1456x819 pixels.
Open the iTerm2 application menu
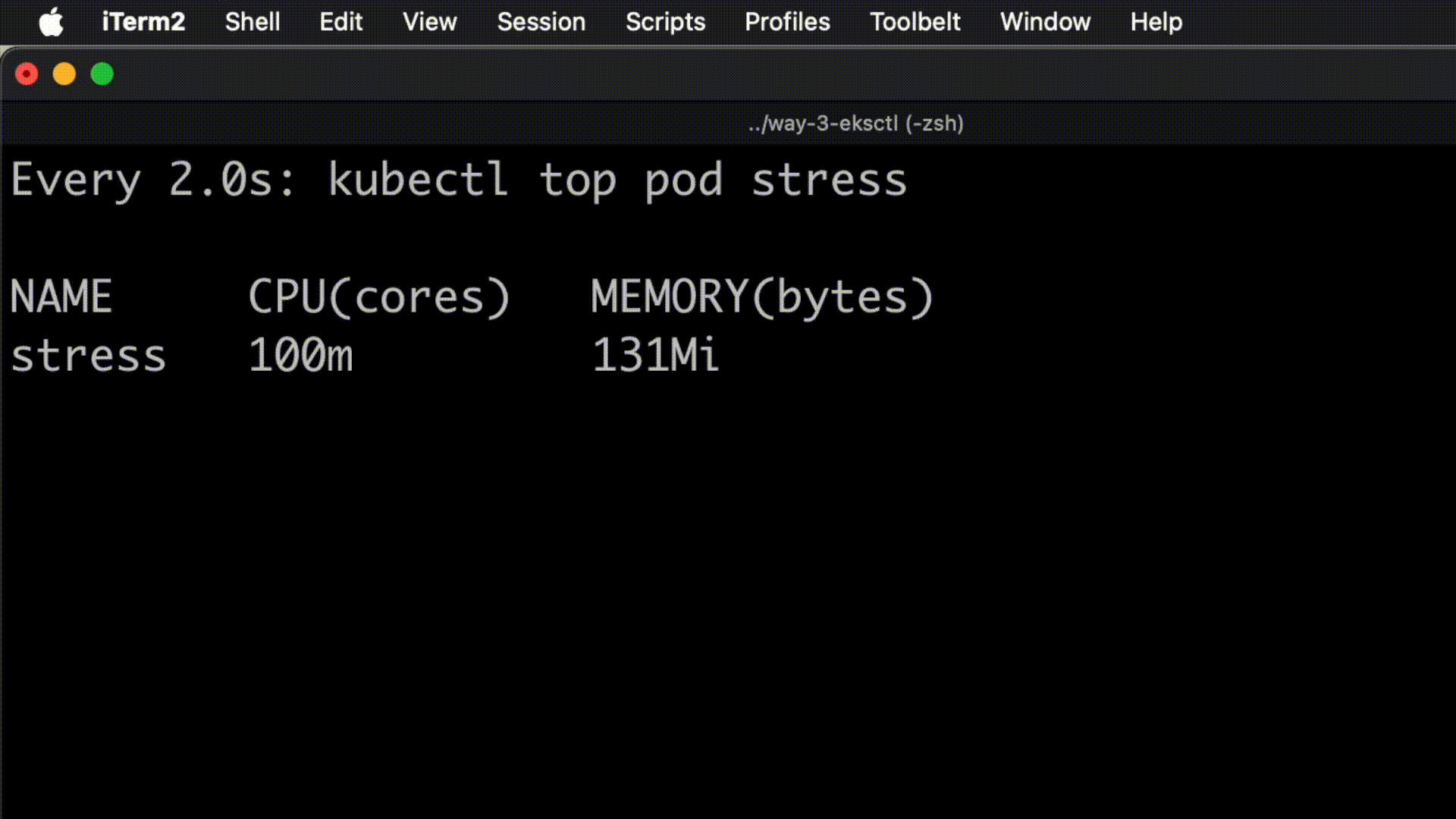[x=143, y=22]
